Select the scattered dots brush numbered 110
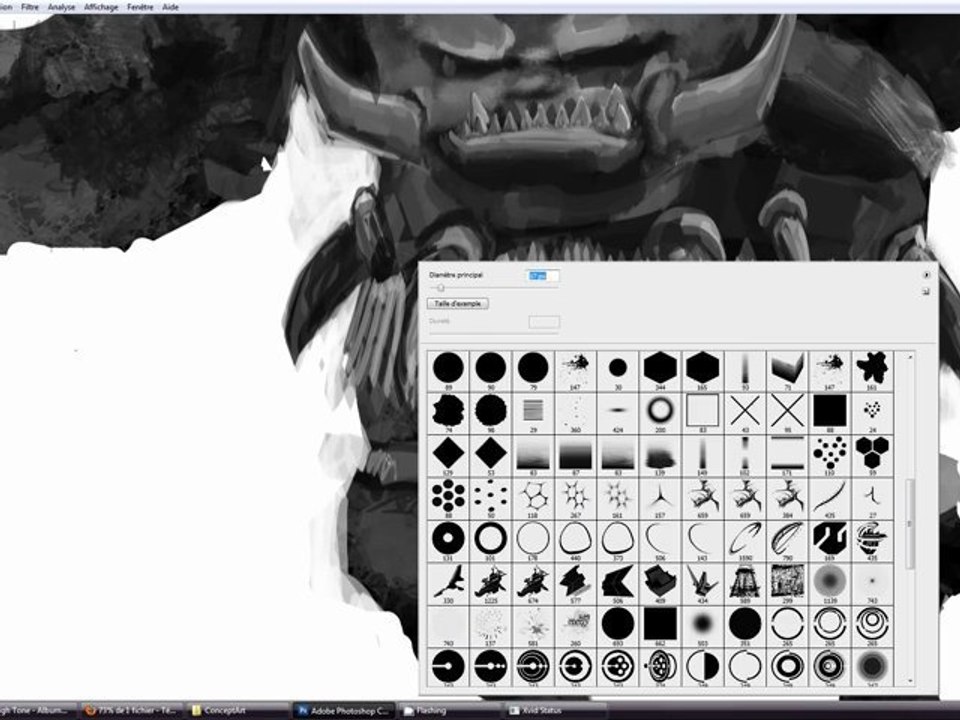 pos(830,456)
